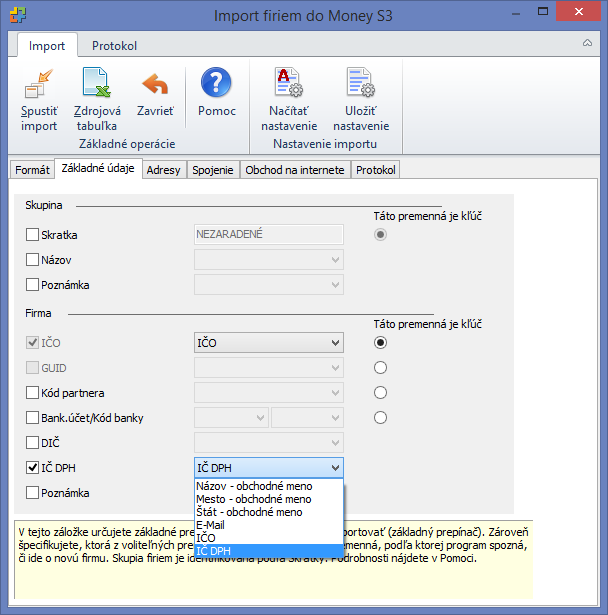608x615 pixels.
Task: Enable the Názov checkbox in Skupina
Action: click(32, 260)
